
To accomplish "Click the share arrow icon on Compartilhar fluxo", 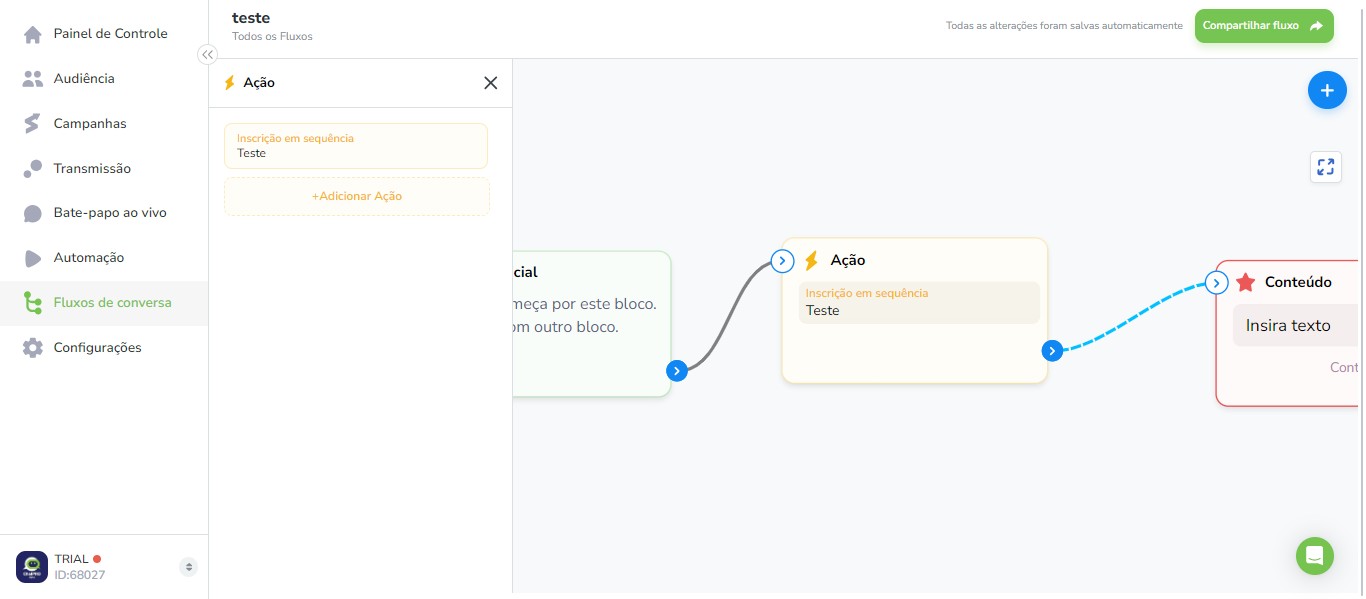I will coord(1317,26).
